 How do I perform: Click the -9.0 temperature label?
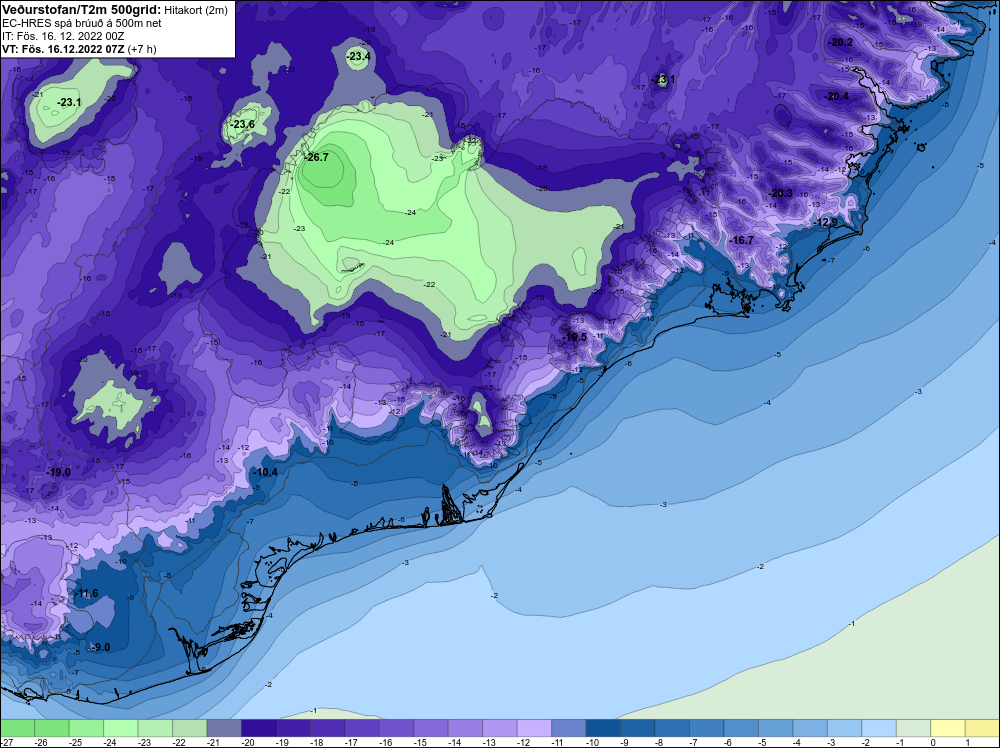tap(100, 647)
